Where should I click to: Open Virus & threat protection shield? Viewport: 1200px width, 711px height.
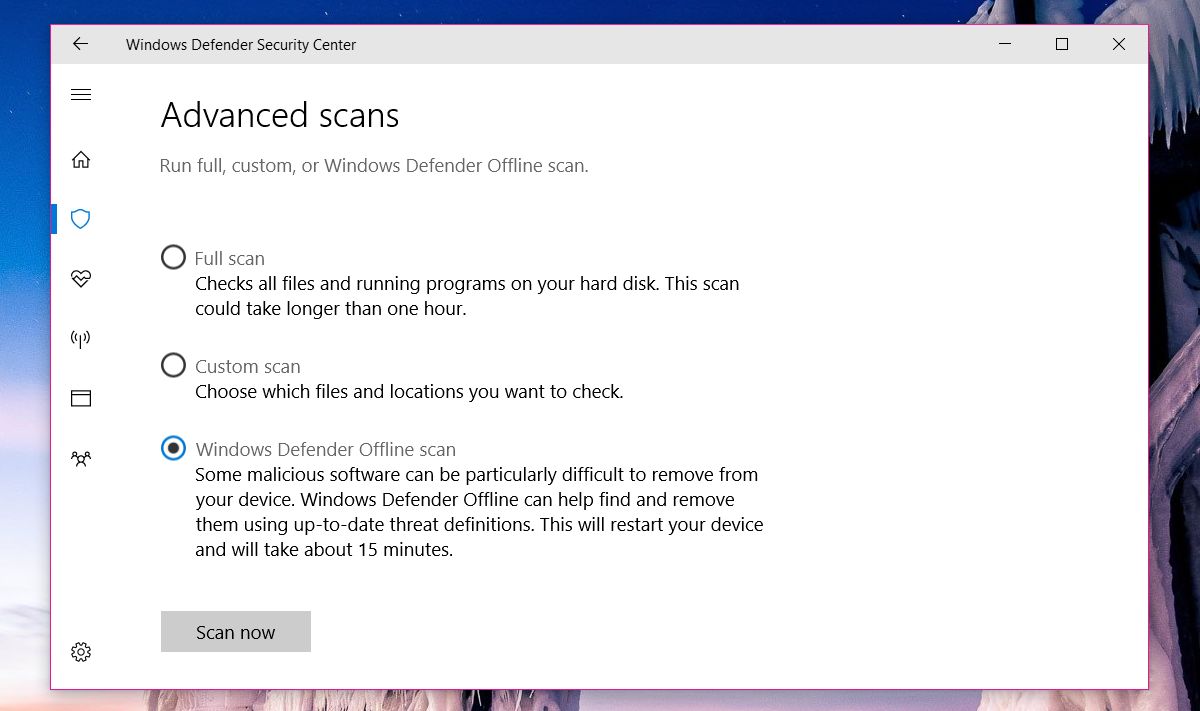click(81, 219)
